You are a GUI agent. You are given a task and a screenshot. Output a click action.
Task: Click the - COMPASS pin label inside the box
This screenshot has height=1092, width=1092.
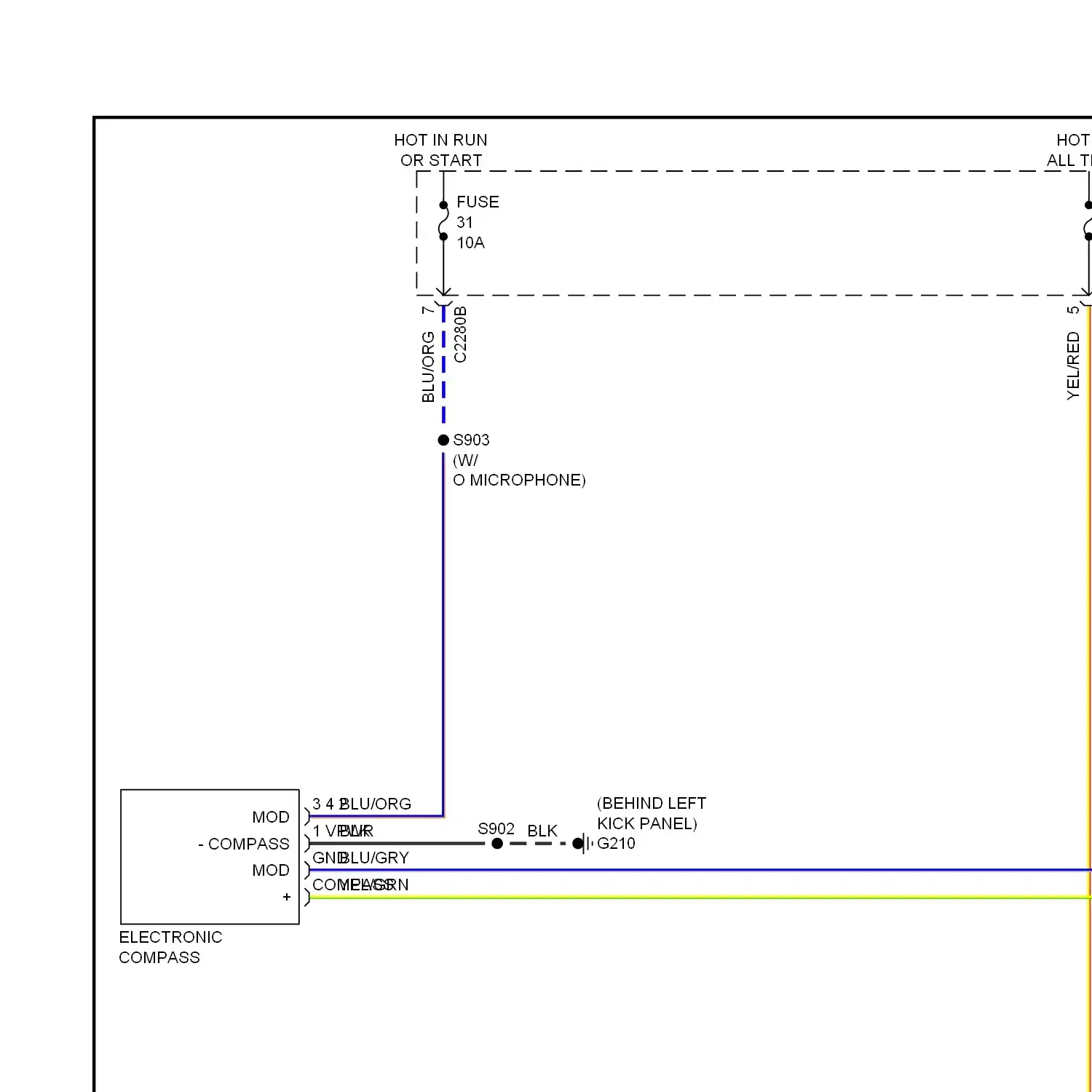coord(244,844)
